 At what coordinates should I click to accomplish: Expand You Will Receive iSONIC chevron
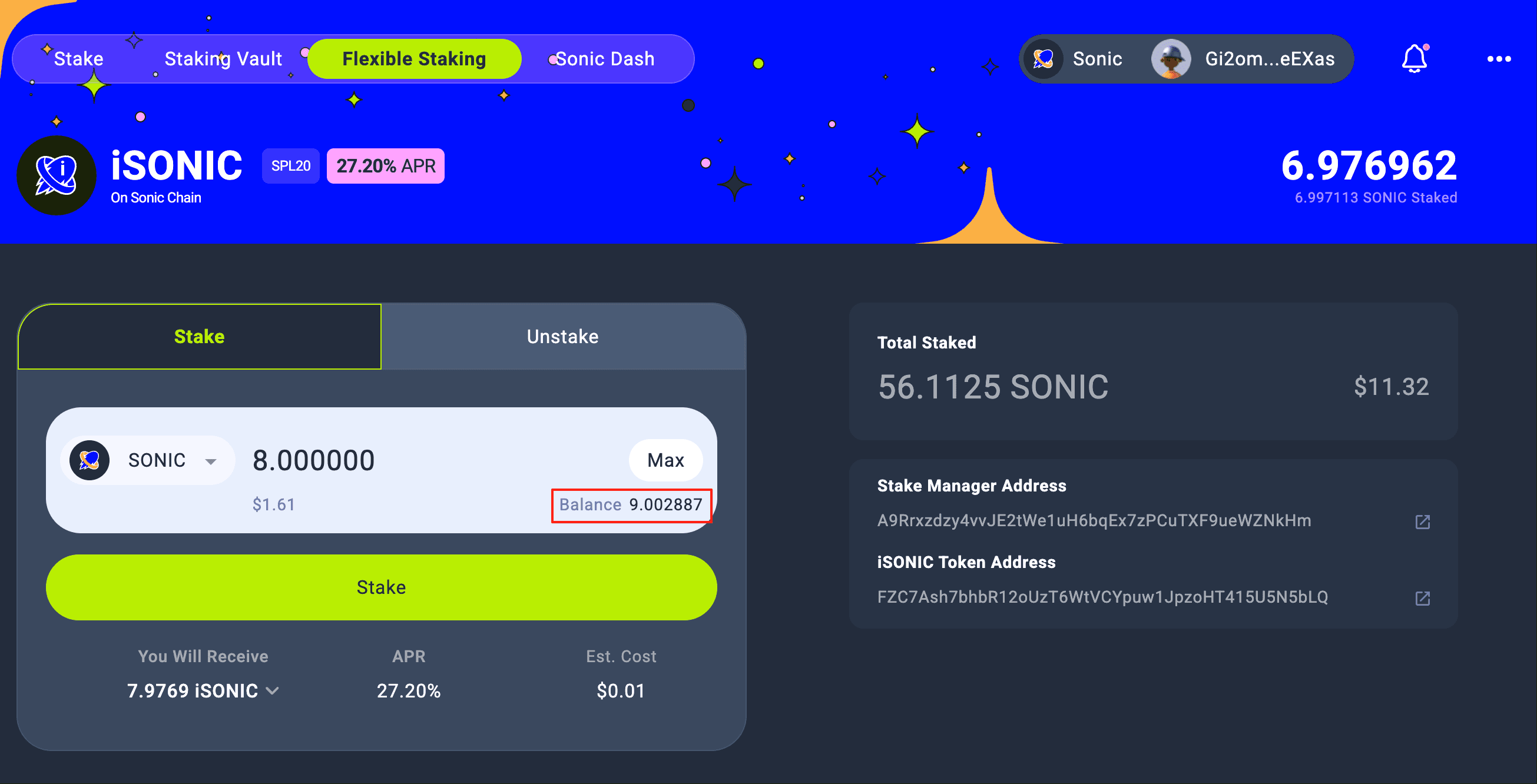pos(272,690)
